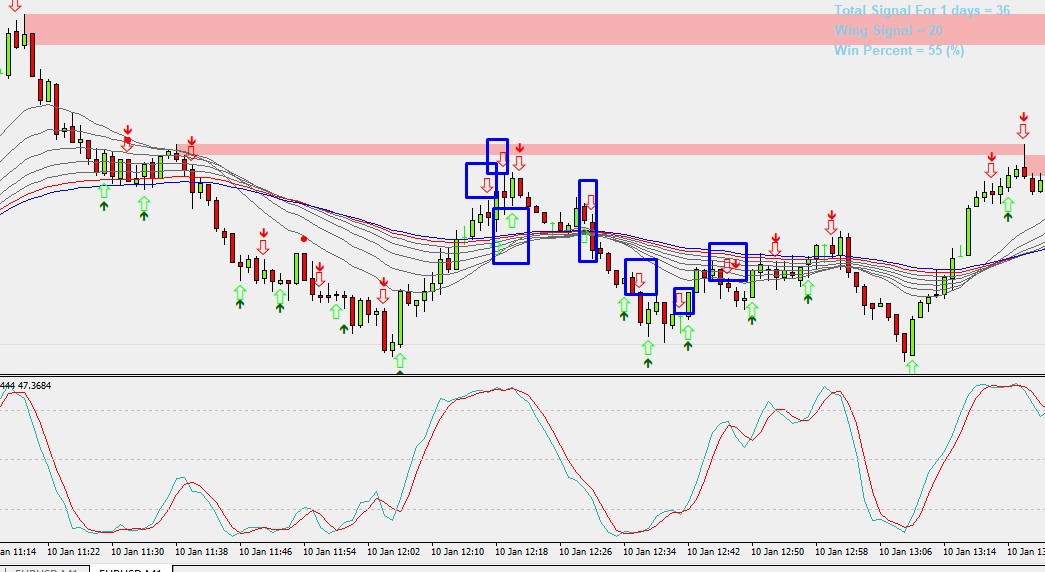This screenshot has height=572, width=1045.
Task: Click the '10 Jan 13:06' time axis label
Action: click(x=905, y=552)
